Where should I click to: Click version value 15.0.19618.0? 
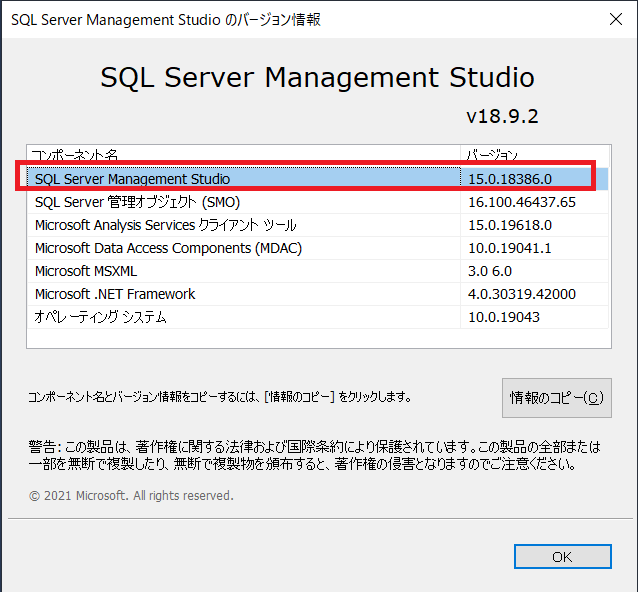click(x=510, y=225)
